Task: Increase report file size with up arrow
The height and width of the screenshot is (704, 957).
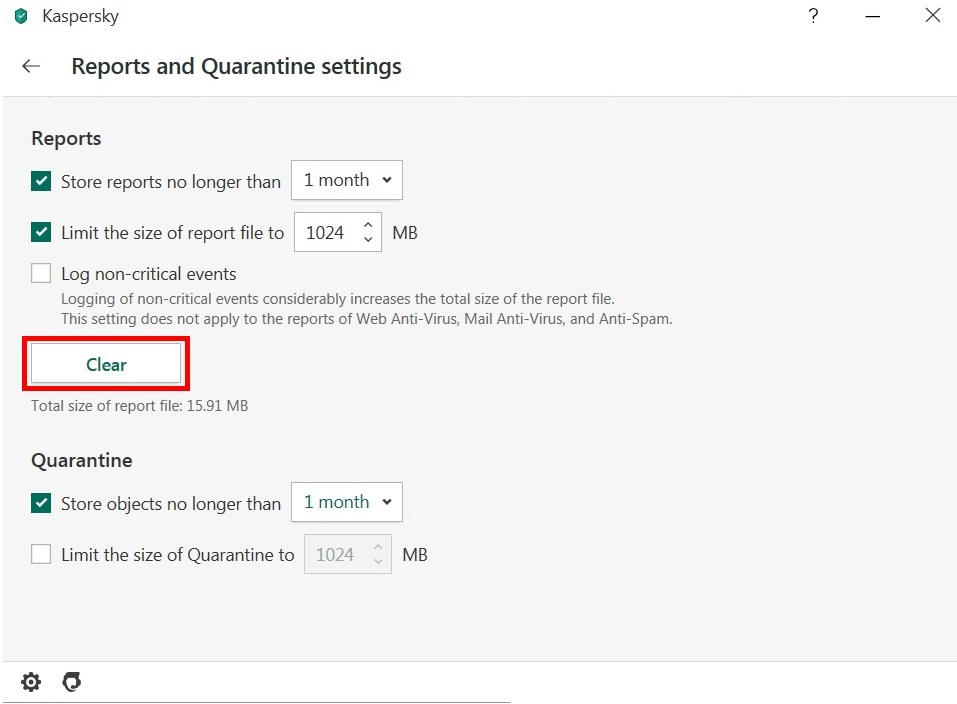Action: 368,226
